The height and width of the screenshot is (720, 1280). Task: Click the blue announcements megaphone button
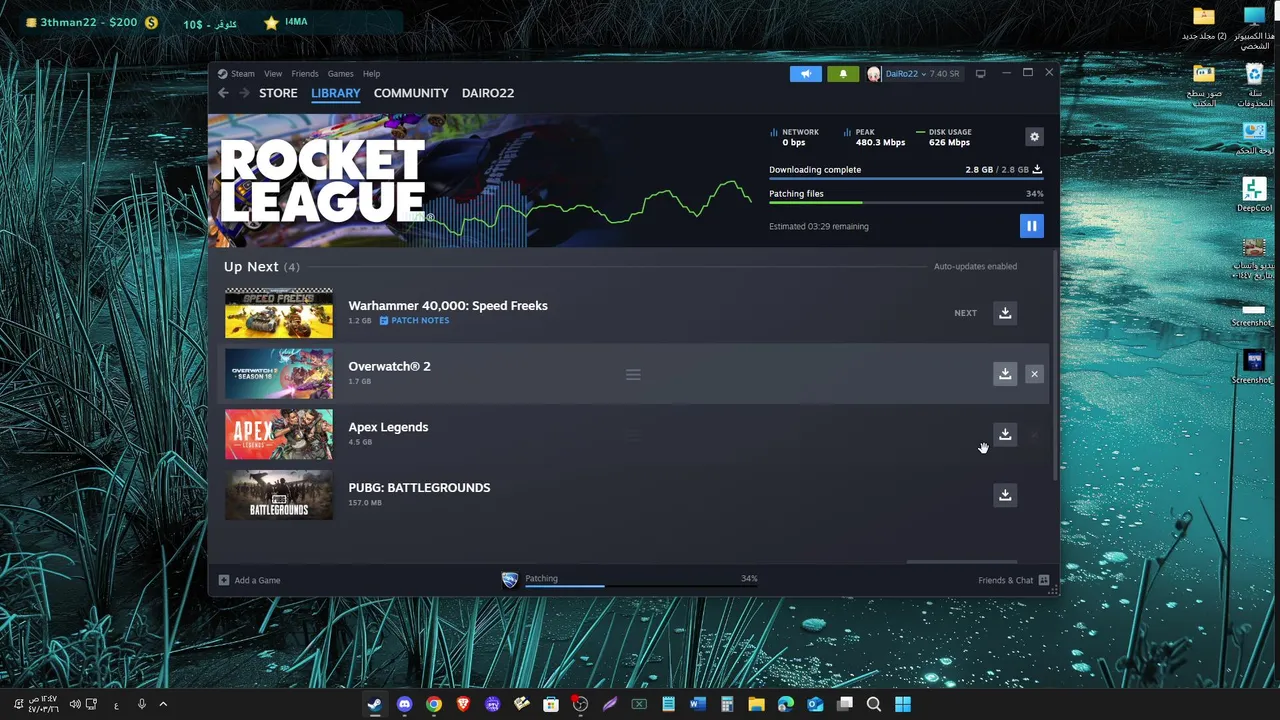coord(805,73)
